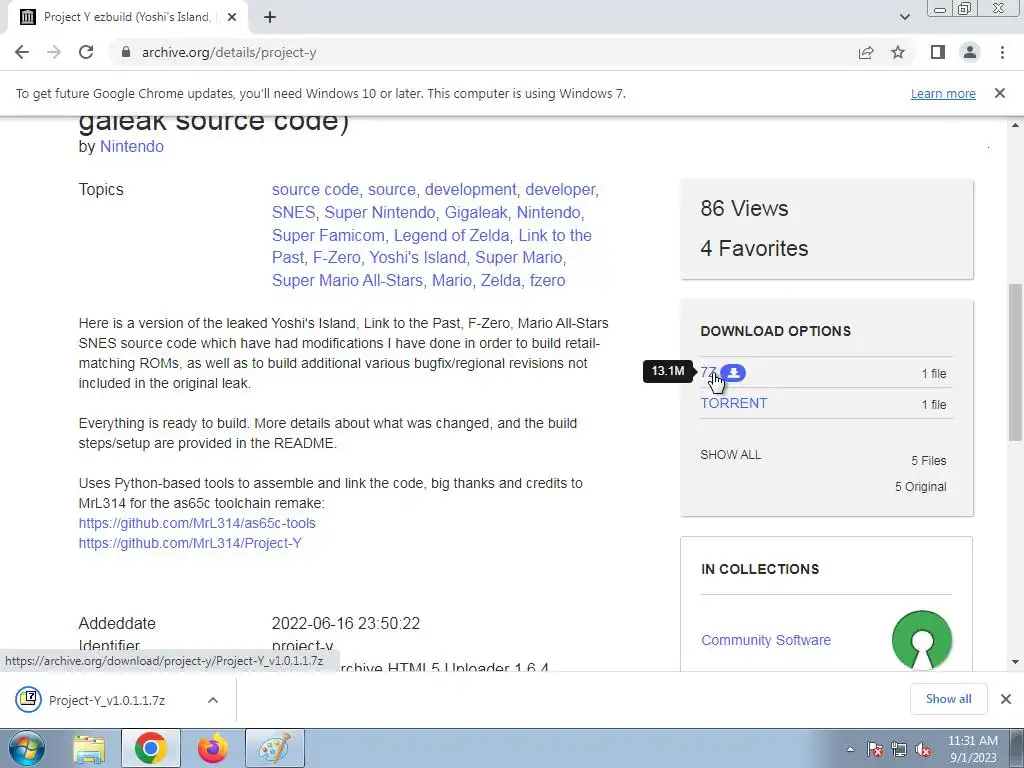
Task: Open Paint from the taskbar
Action: (x=274, y=748)
